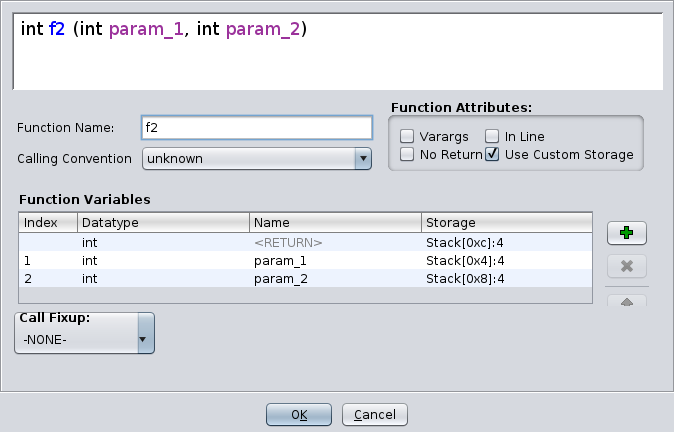Sort by Datatype column header
This screenshot has width=674, height=432.
pyautogui.click(x=163, y=223)
